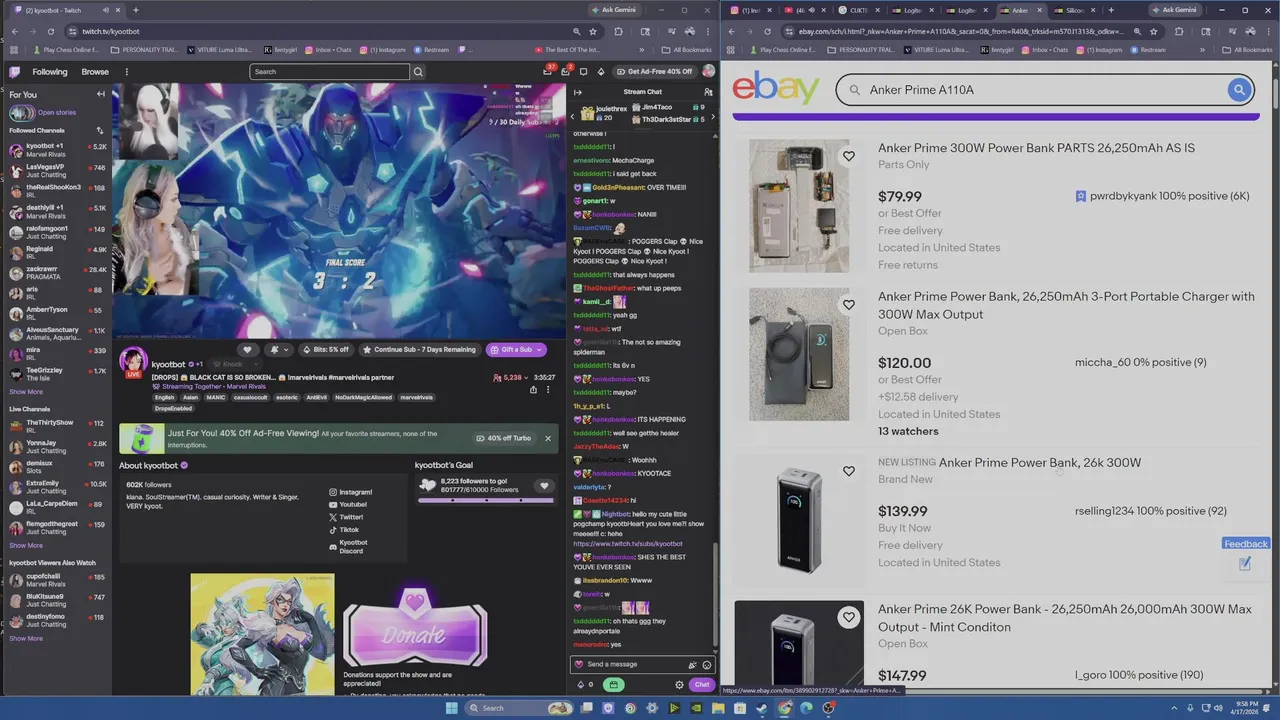The image size is (1280, 720).
Task: Click Get Ad-Free 40% Off button
Action: pyautogui.click(x=654, y=71)
